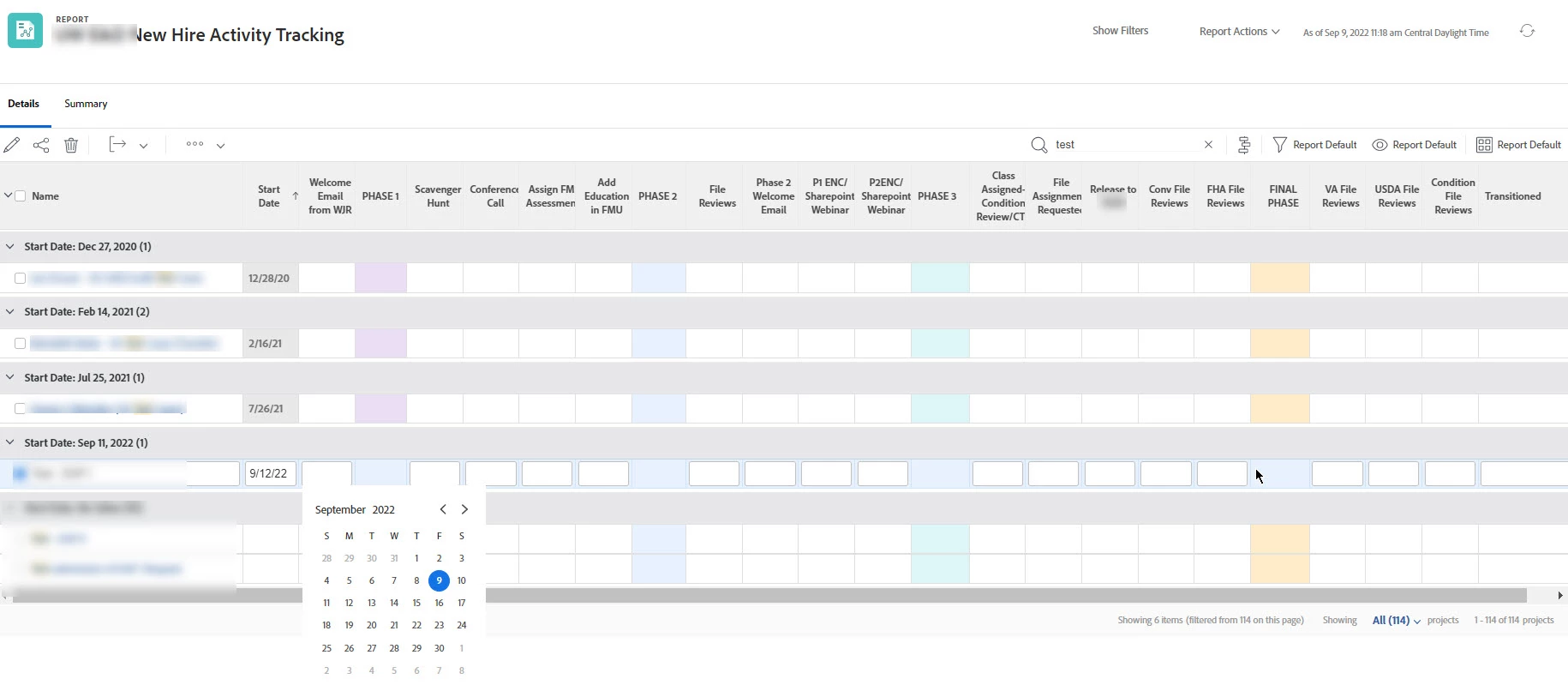Image resolution: width=1568 pixels, height=691 pixels.
Task: Collapse Start Date: Jul 25, 2021 group
Action: (x=10, y=377)
